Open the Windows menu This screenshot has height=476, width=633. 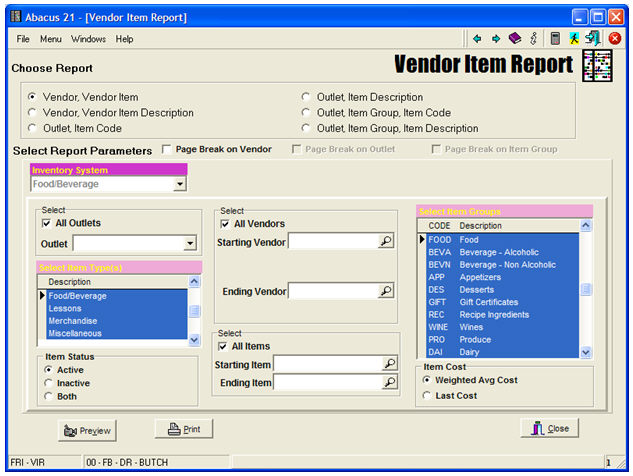(88, 39)
